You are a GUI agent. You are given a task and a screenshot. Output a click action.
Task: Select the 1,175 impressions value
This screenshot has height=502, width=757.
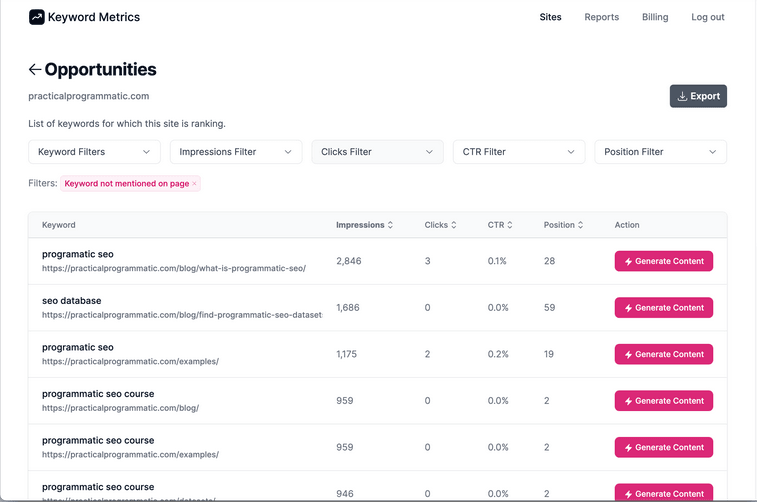point(347,354)
